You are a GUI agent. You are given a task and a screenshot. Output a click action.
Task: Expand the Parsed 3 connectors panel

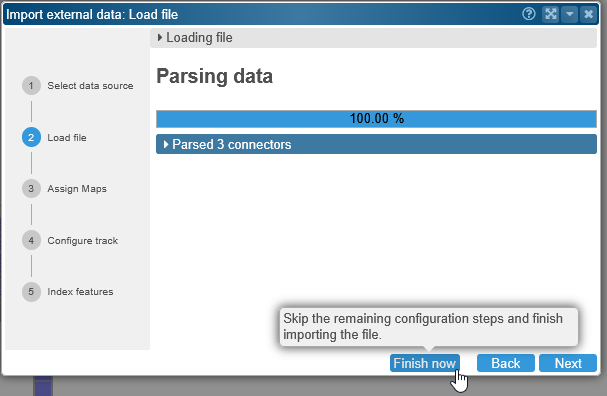[376, 144]
